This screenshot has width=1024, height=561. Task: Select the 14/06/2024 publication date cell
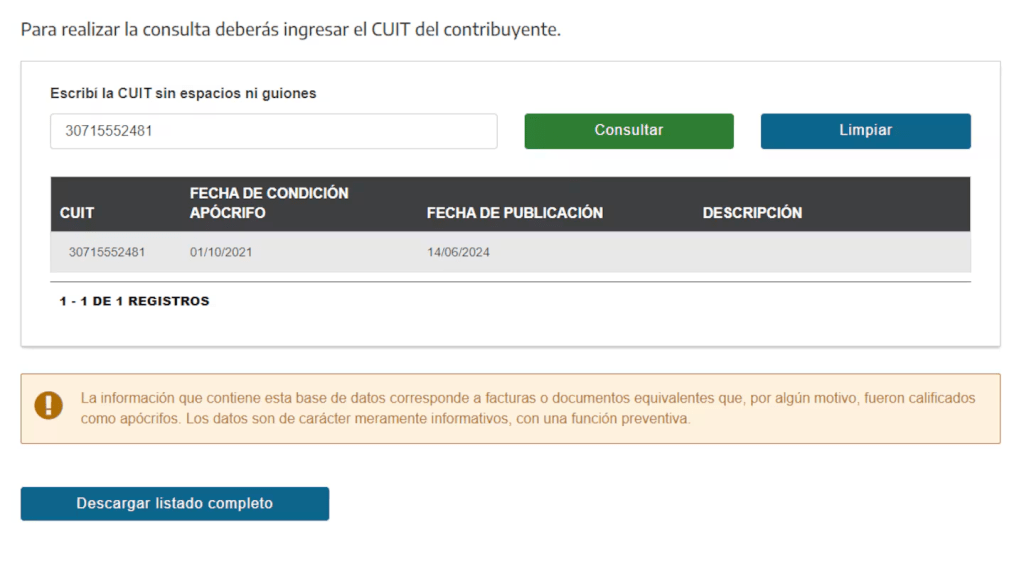point(458,252)
